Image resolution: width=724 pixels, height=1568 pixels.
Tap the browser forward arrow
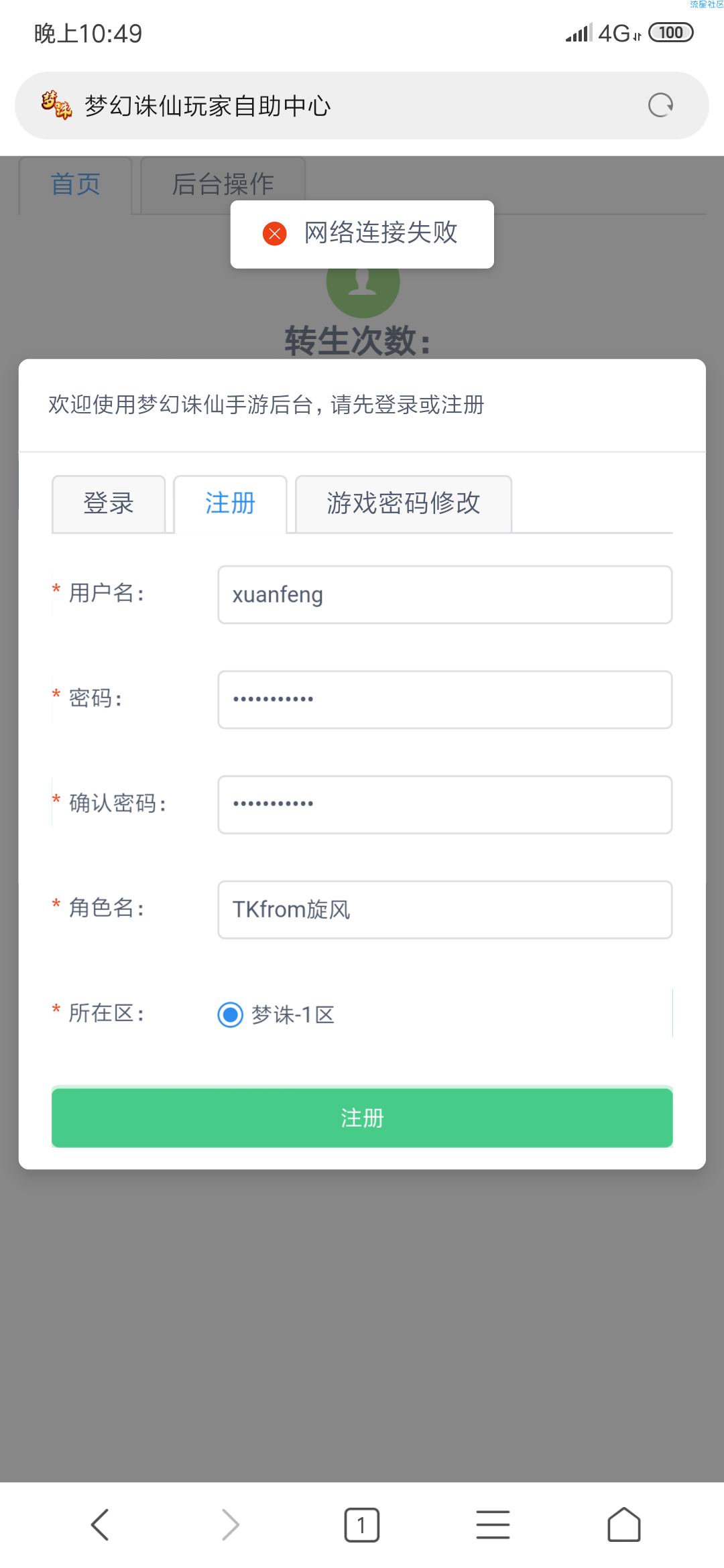tap(230, 1525)
